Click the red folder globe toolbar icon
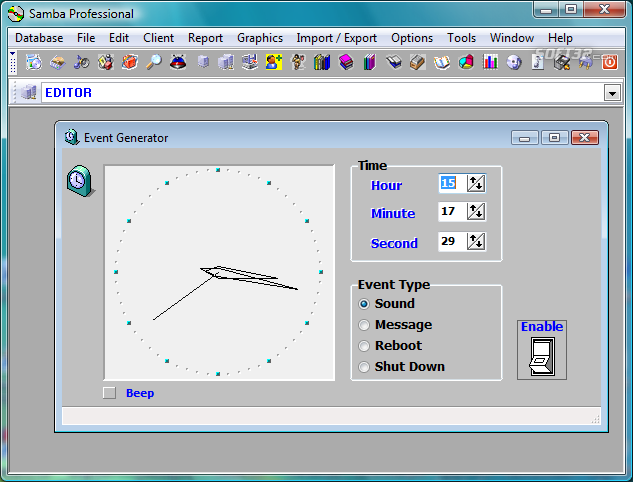The width and height of the screenshot is (633, 482). point(130,62)
